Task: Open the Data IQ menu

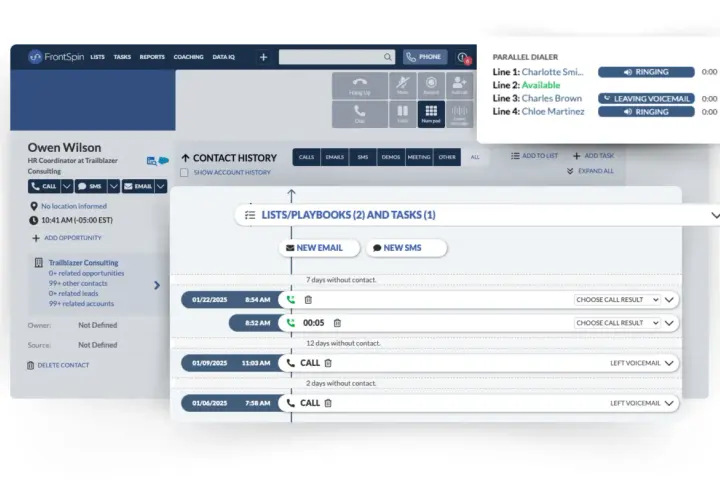Action: tap(224, 57)
